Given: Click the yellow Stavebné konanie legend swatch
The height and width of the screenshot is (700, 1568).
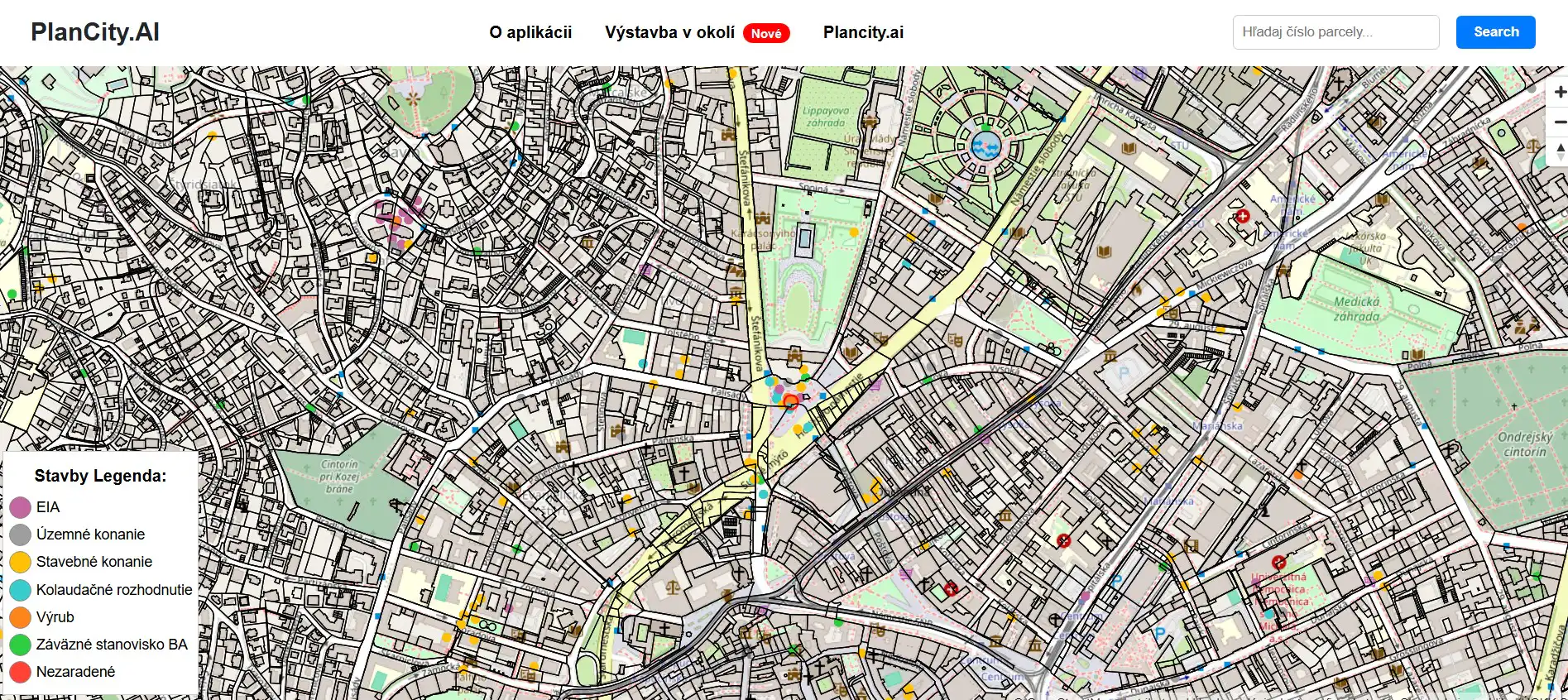Looking at the screenshot, I should point(21,562).
